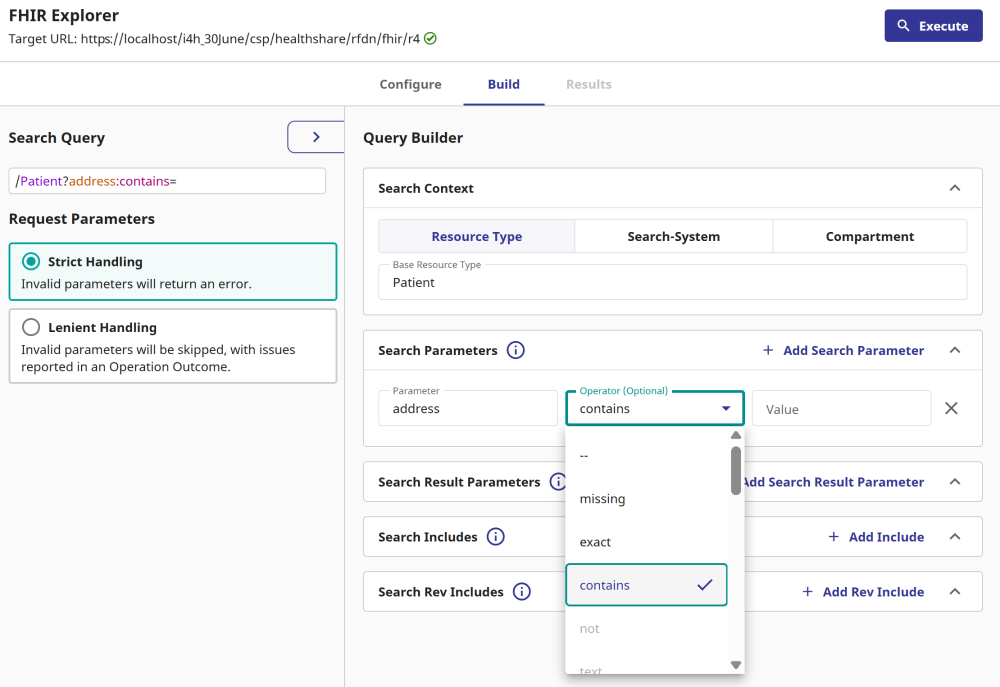This screenshot has height=687, width=1000.
Task: Click the Query Builder heading
Action: (x=413, y=138)
